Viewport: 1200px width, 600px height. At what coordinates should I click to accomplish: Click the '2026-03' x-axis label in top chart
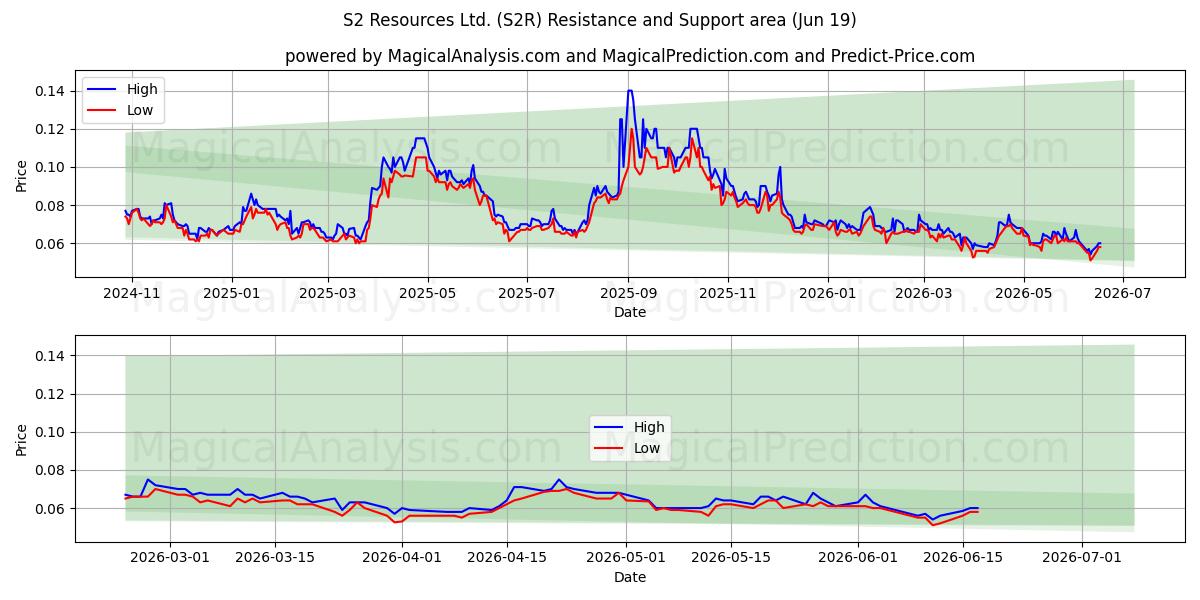[x=923, y=294]
